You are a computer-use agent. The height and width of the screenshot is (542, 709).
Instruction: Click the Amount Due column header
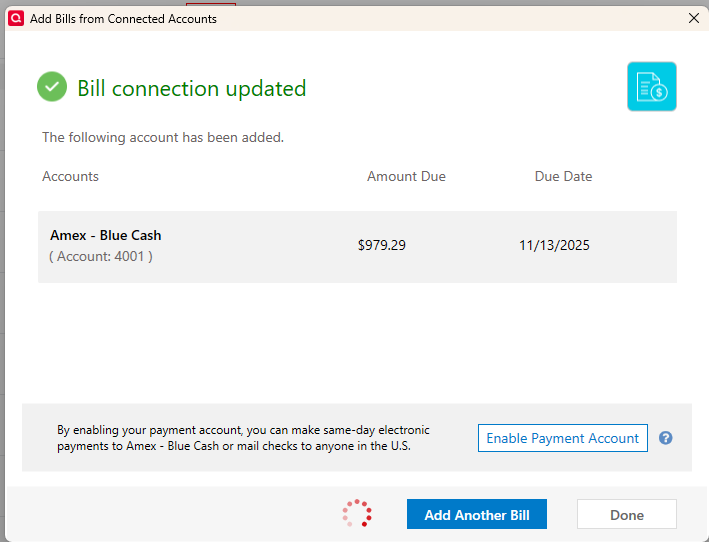406,176
